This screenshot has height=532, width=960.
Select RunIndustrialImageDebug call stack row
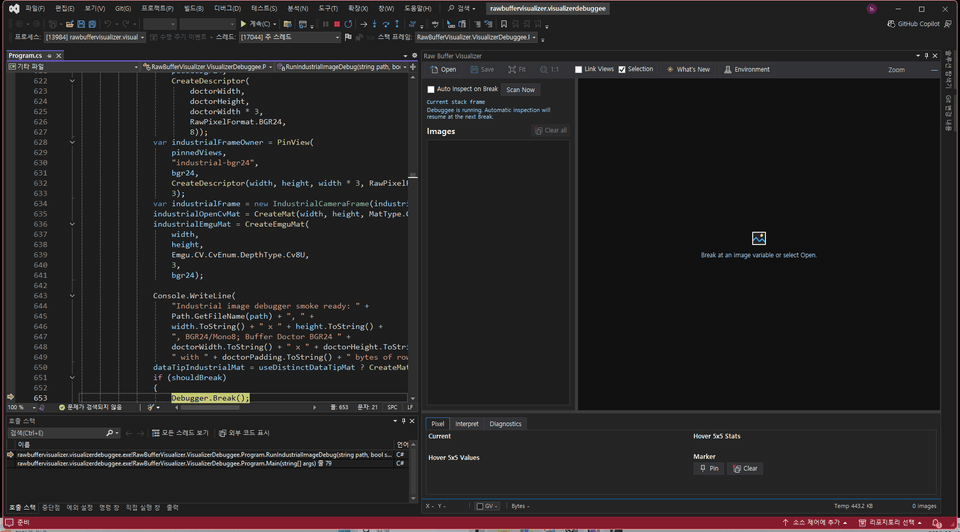206,455
